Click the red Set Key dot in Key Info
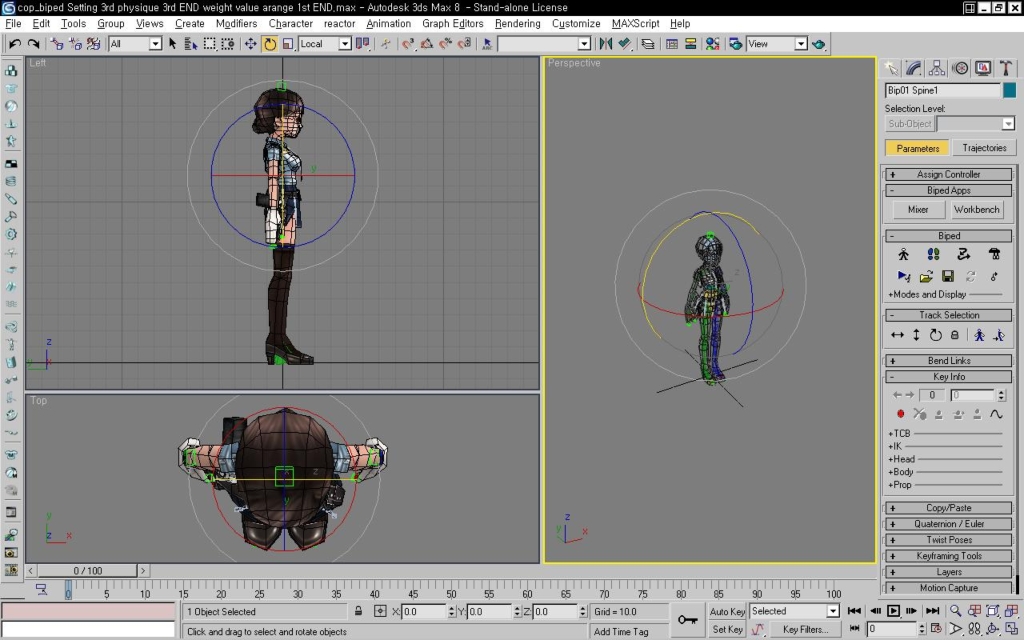The height and width of the screenshot is (640, 1024). (901, 414)
